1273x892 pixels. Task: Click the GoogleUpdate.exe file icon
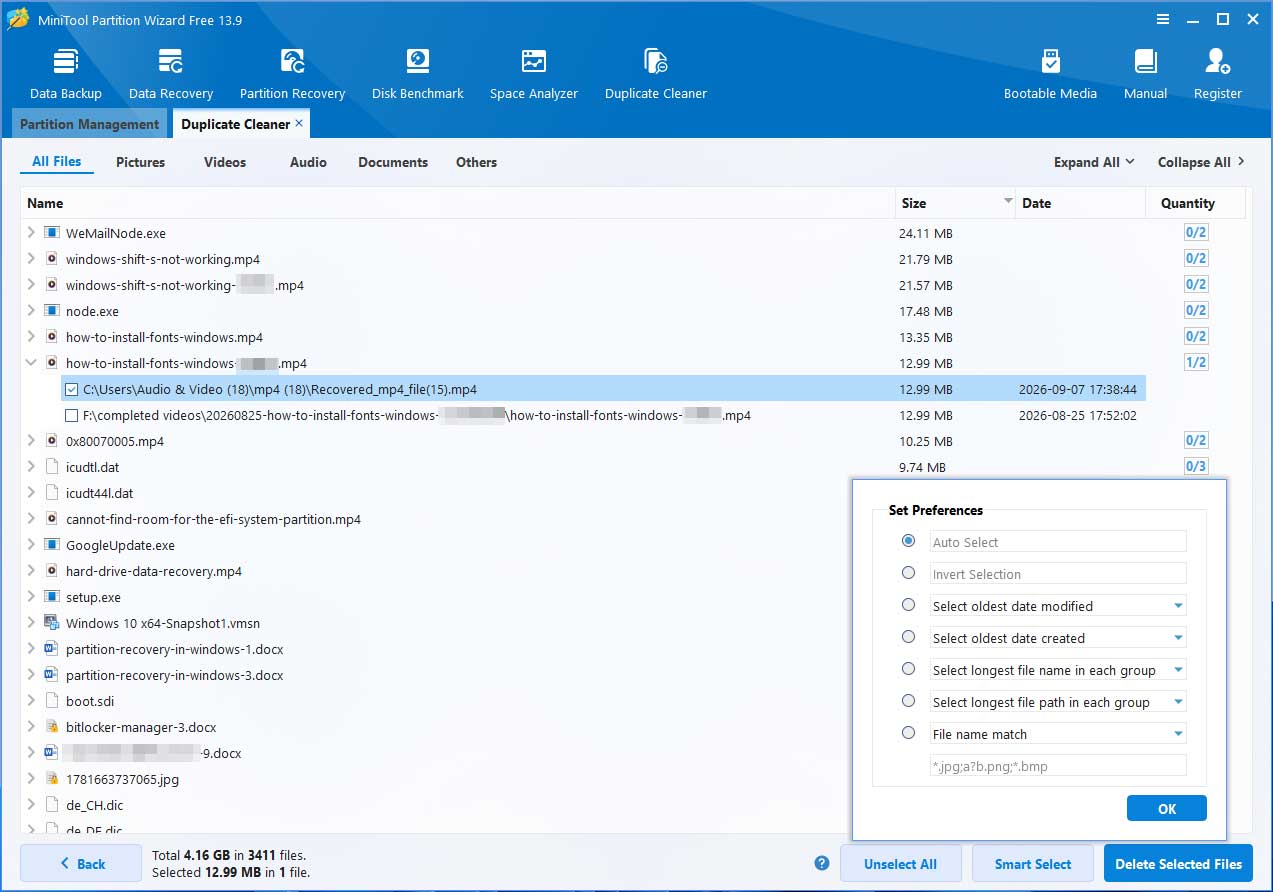click(52, 545)
